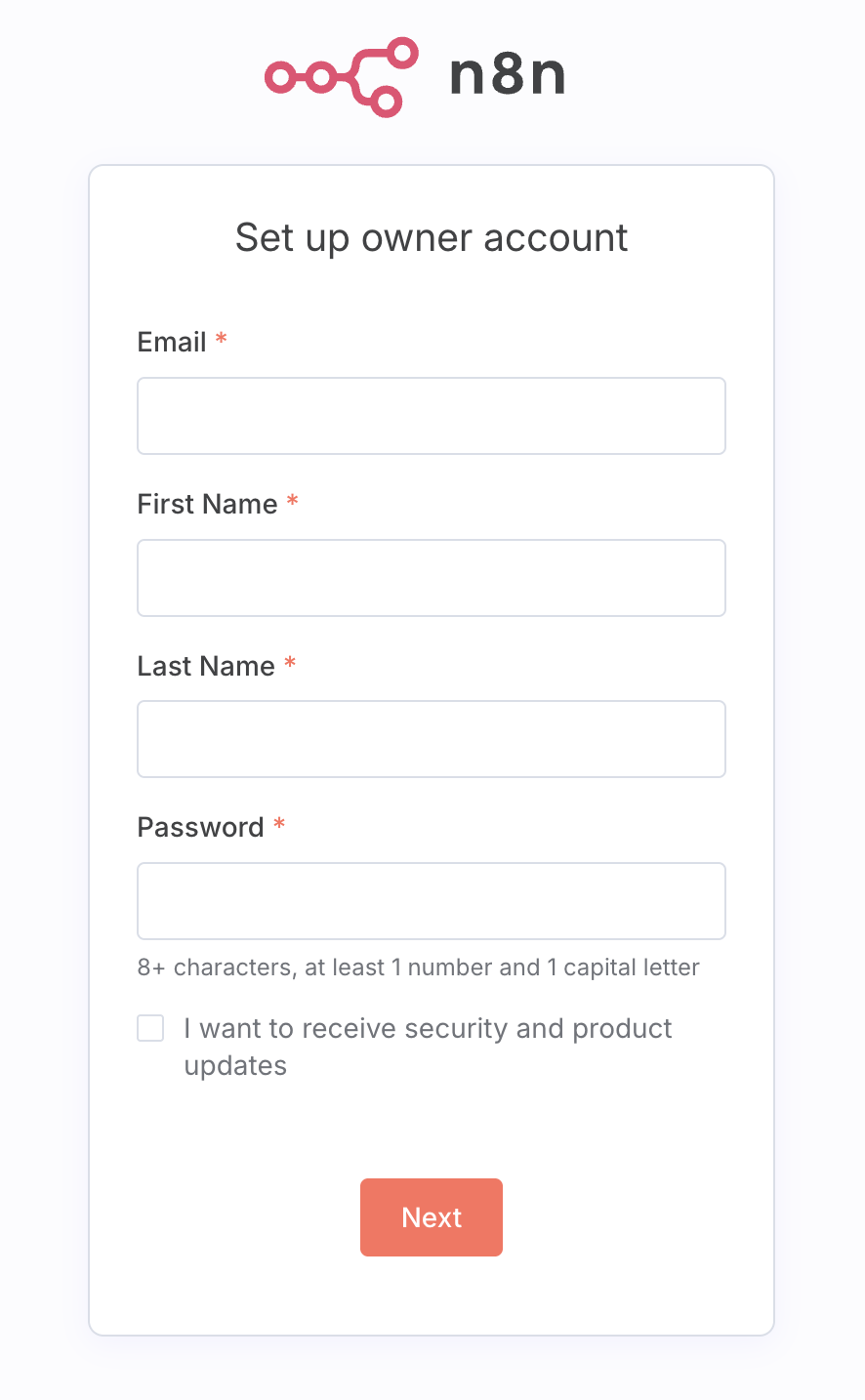
Task: Enable the security and product updates checkbox
Action: [x=150, y=1028]
